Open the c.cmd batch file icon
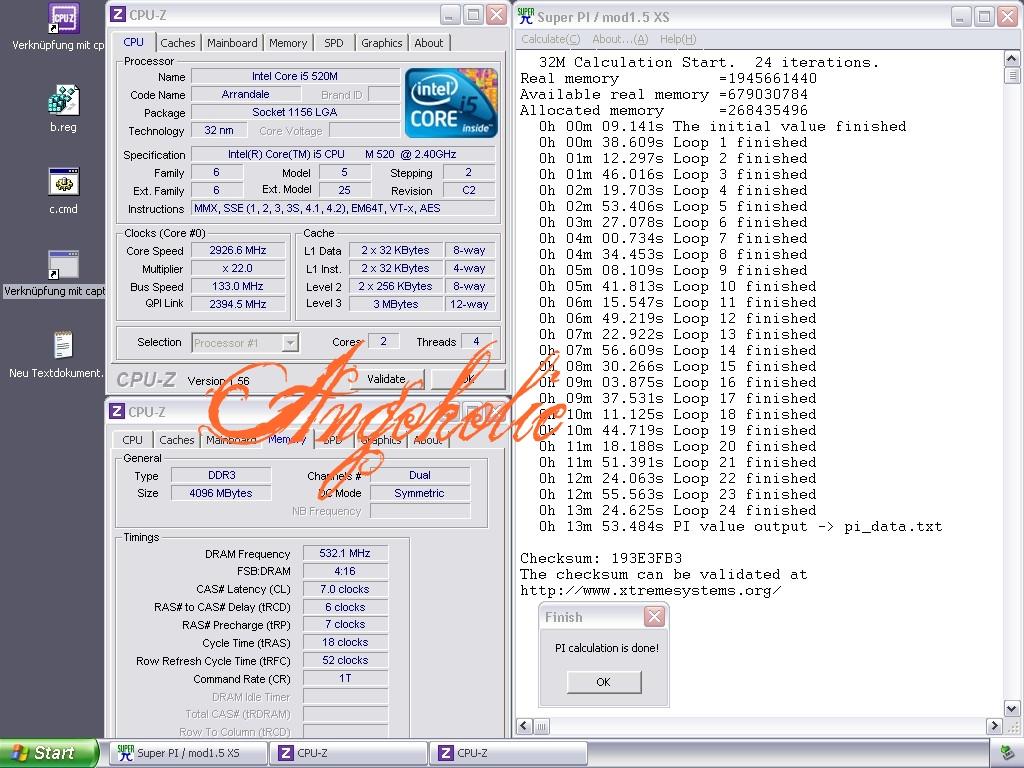Screen dimensions: 1024x768 63,182
